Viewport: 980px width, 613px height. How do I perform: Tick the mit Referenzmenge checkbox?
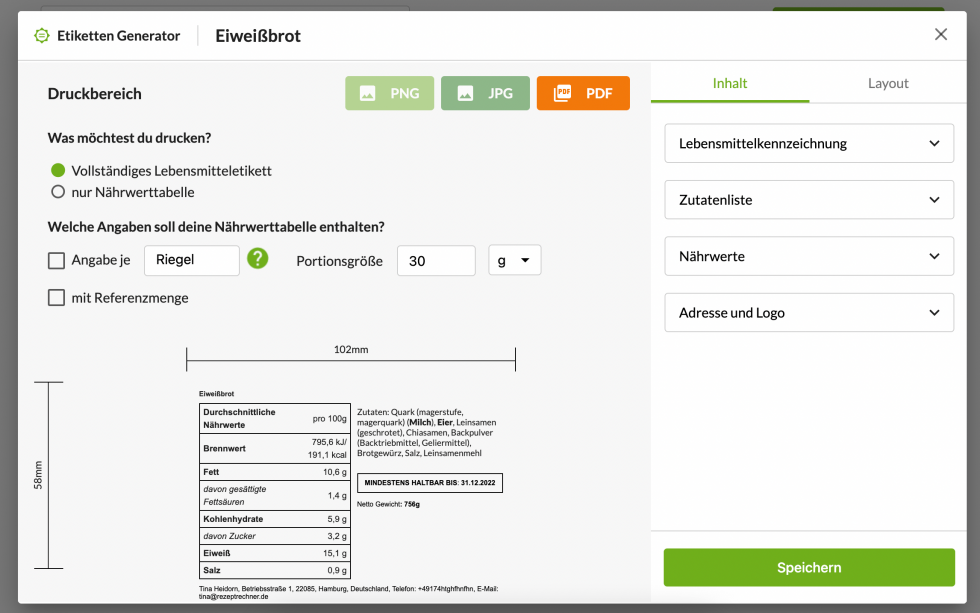tap(56, 297)
